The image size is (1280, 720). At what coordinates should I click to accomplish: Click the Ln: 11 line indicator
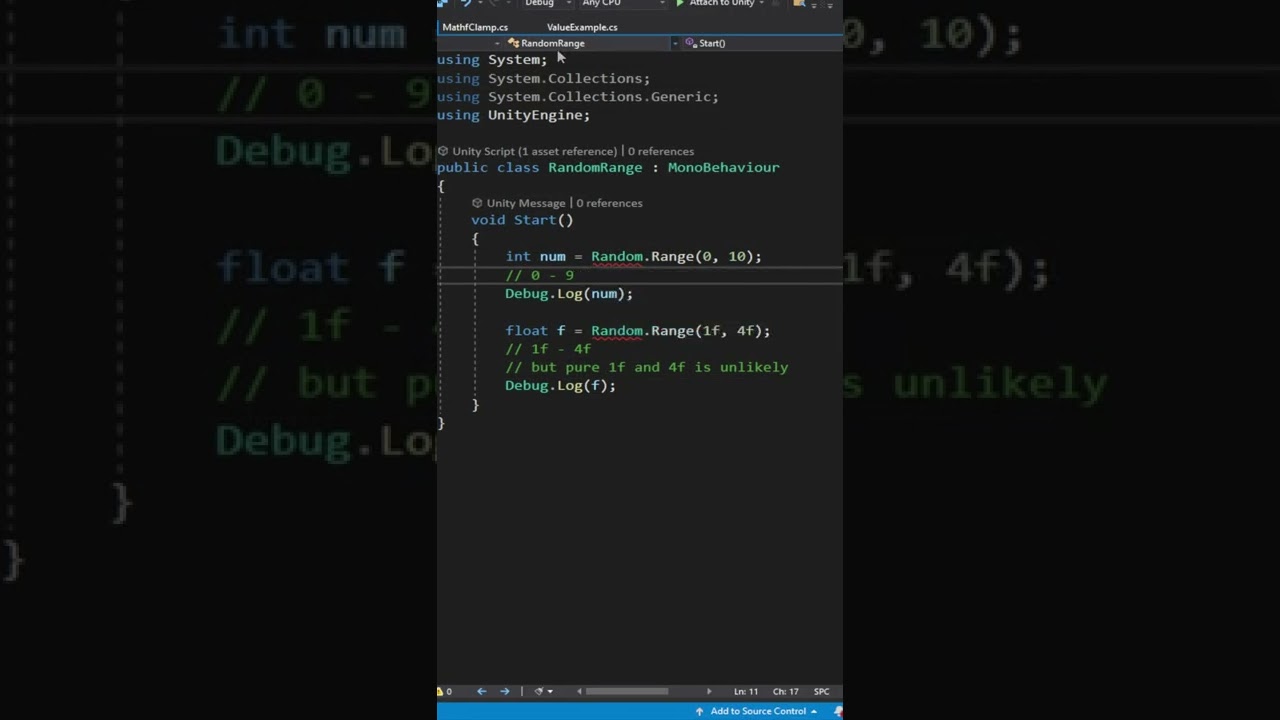click(746, 691)
